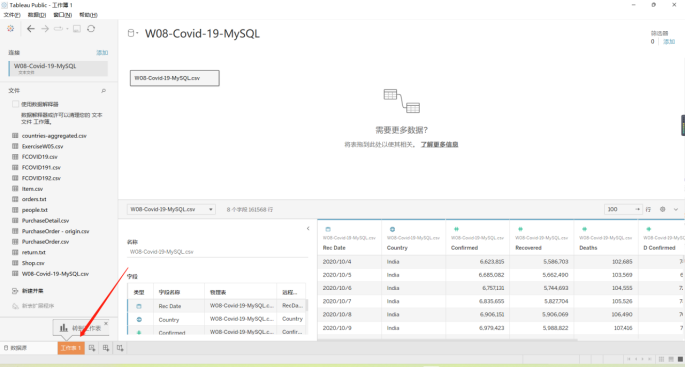Open the 文件(F) menu
Image resolution: width=686 pixels, height=368 pixels.
[12, 15]
